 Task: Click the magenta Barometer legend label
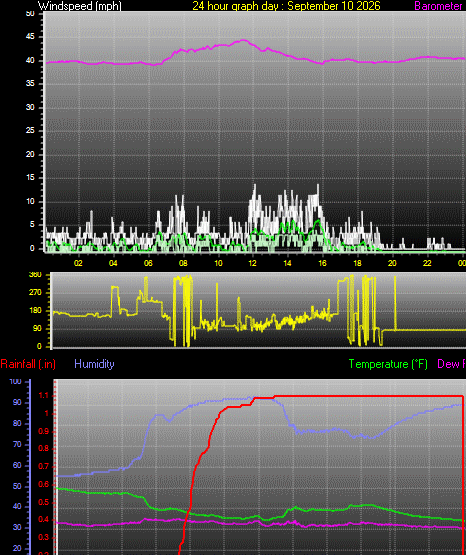tap(439, 6)
